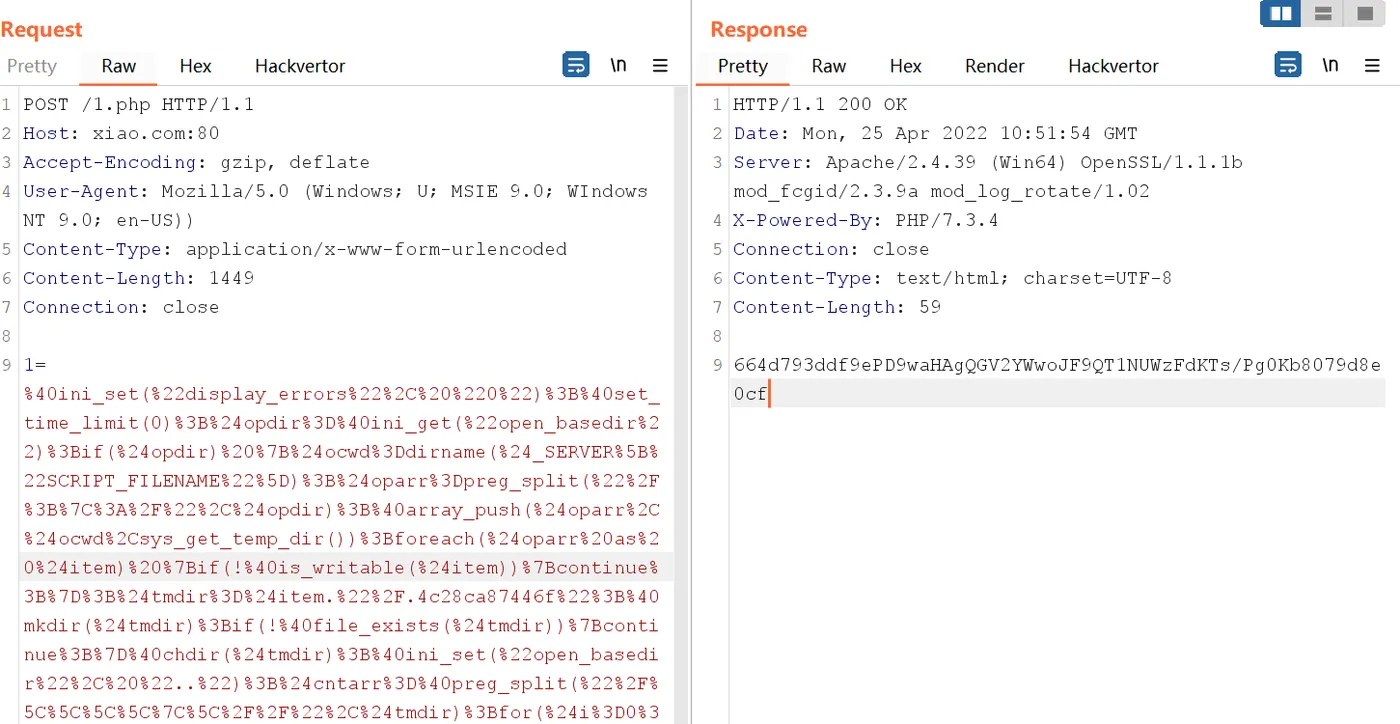1400x724 pixels.
Task: Click the request 'Connection: close' header
Action: [121, 307]
